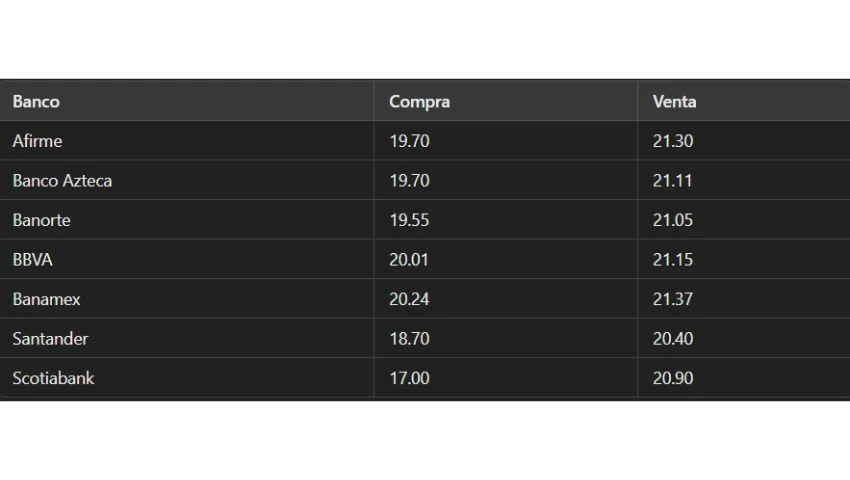The height and width of the screenshot is (480, 850).
Task: Click BBVA's Compra value 20.01
Action: 409,260
